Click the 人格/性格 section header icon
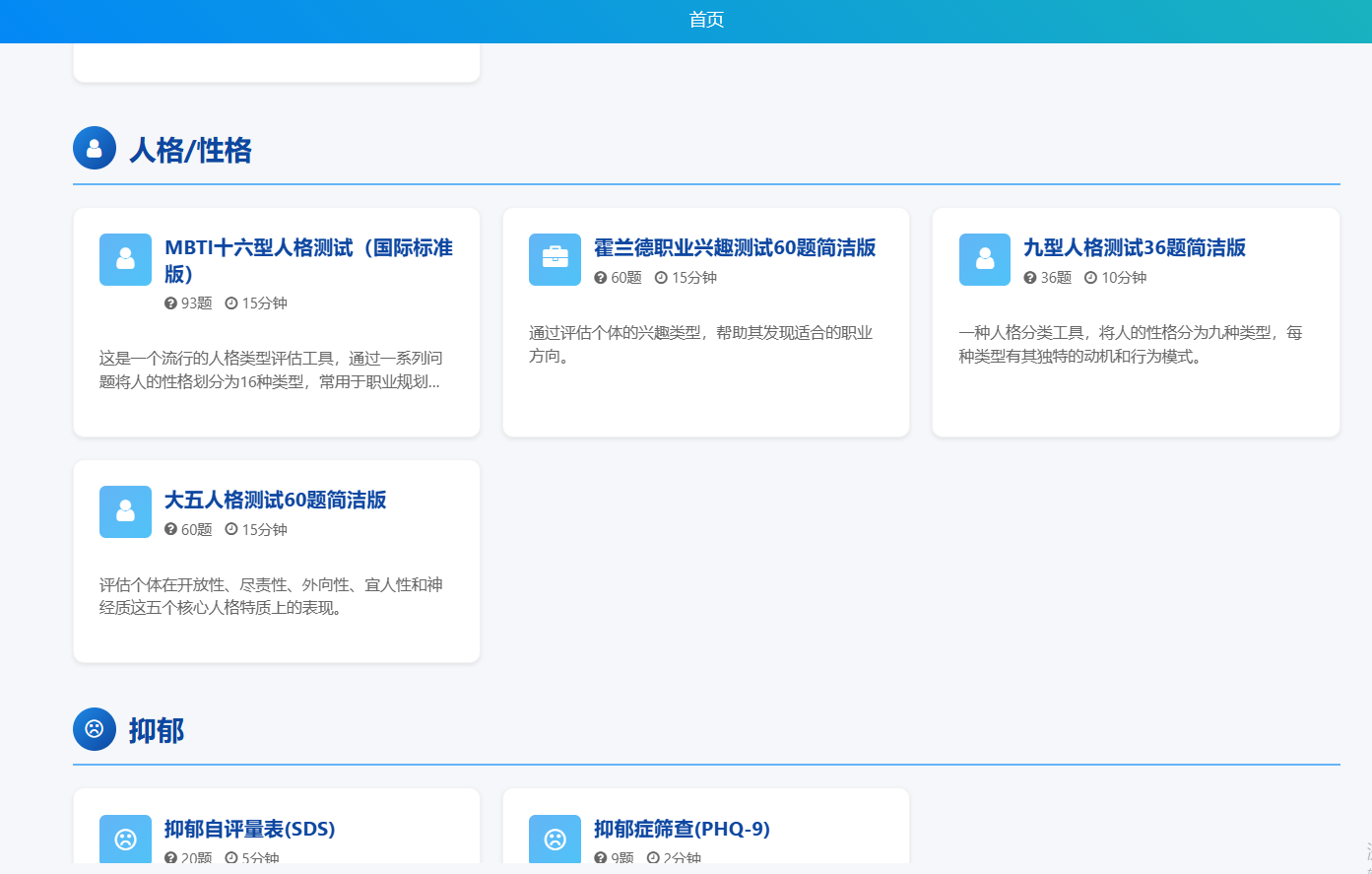1372x874 pixels. click(94, 148)
